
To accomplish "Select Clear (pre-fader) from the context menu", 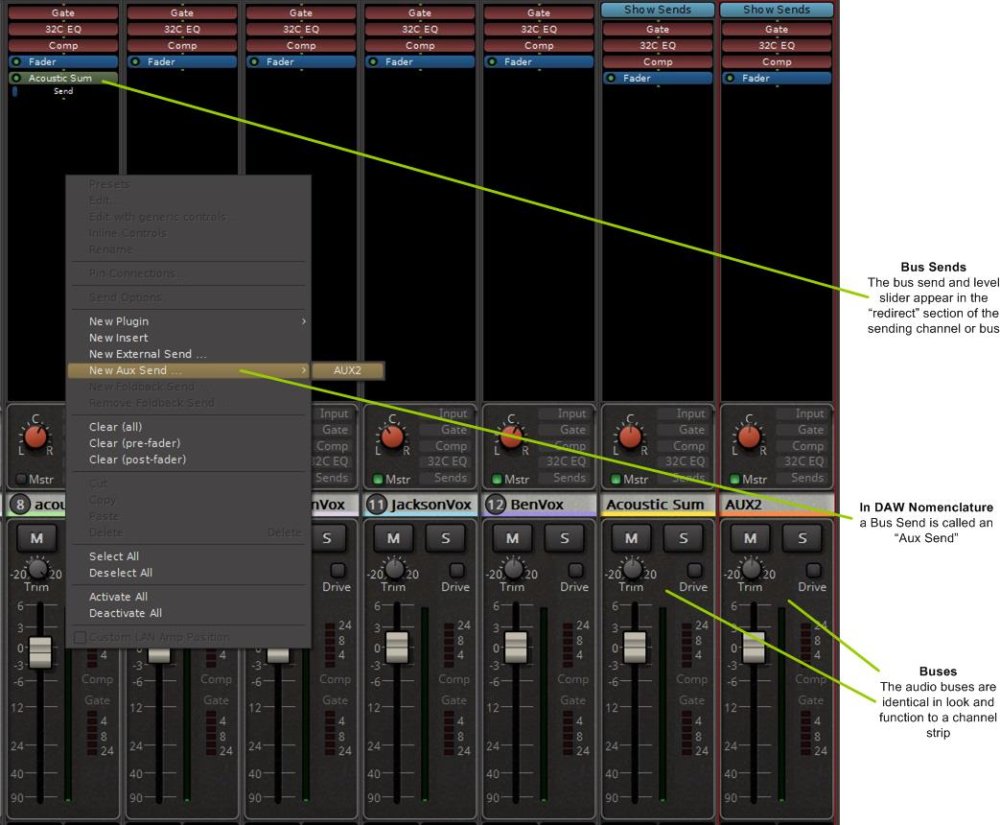I will tap(133, 443).
